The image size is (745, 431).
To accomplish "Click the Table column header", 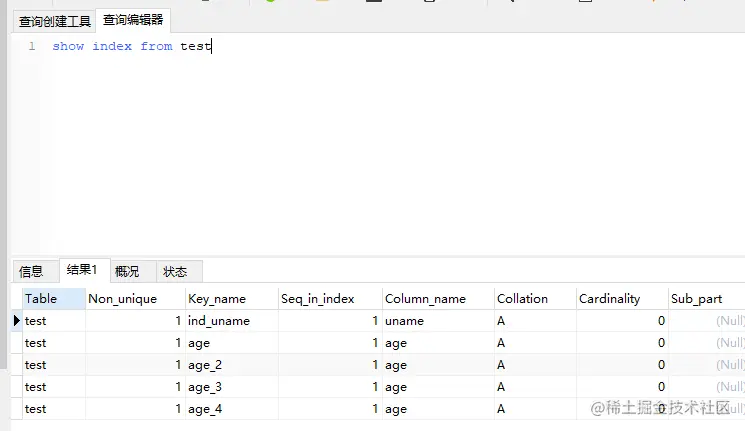I will (54, 298).
